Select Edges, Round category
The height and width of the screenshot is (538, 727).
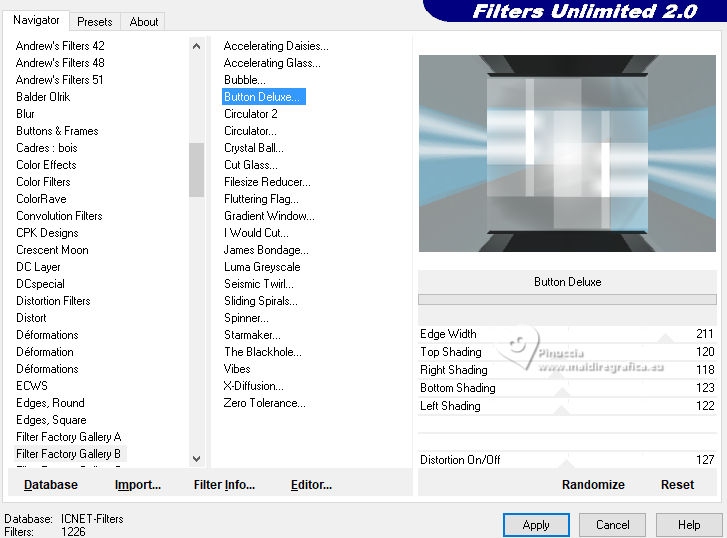tap(50, 403)
